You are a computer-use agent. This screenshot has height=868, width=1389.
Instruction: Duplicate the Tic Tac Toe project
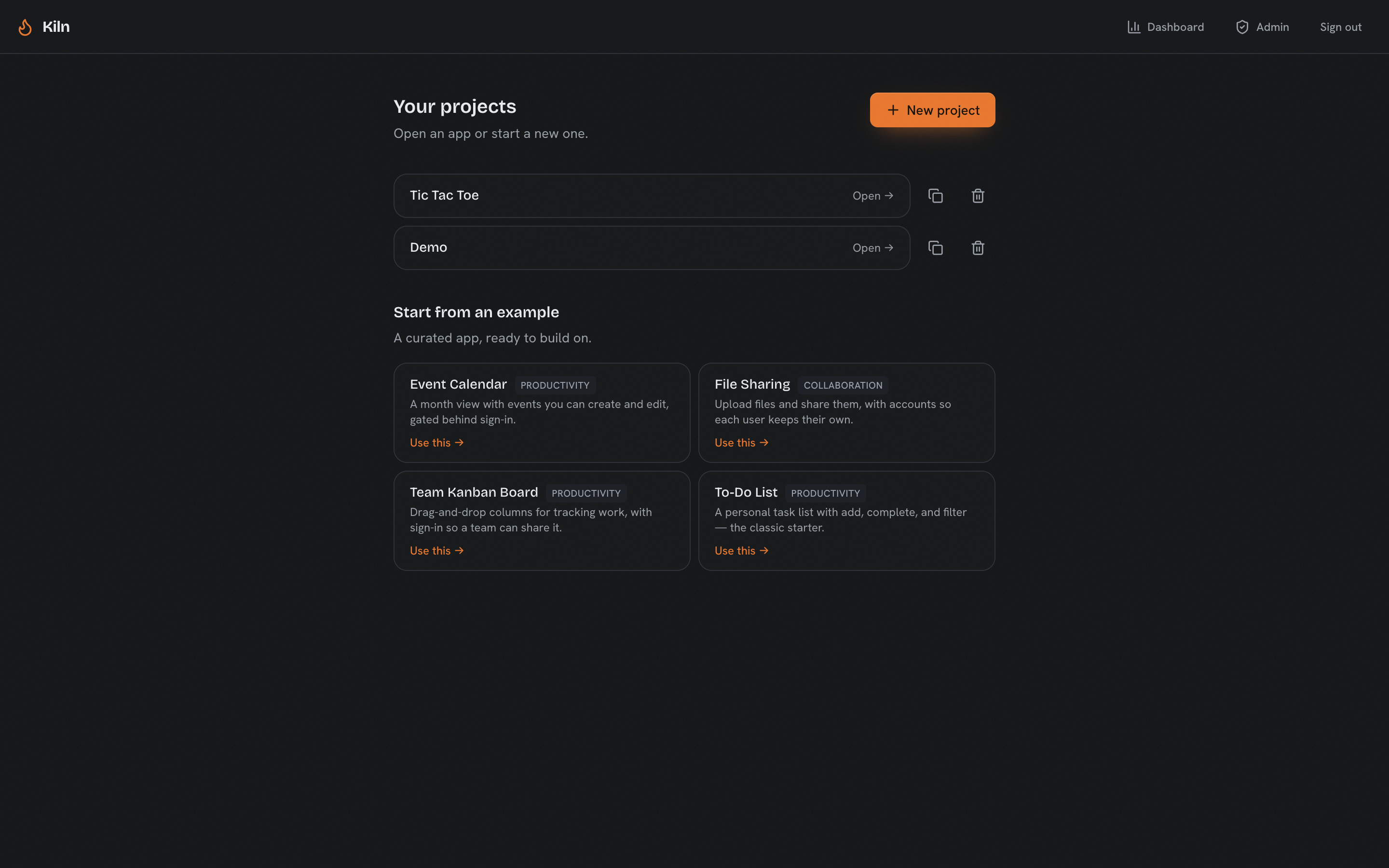coord(936,196)
